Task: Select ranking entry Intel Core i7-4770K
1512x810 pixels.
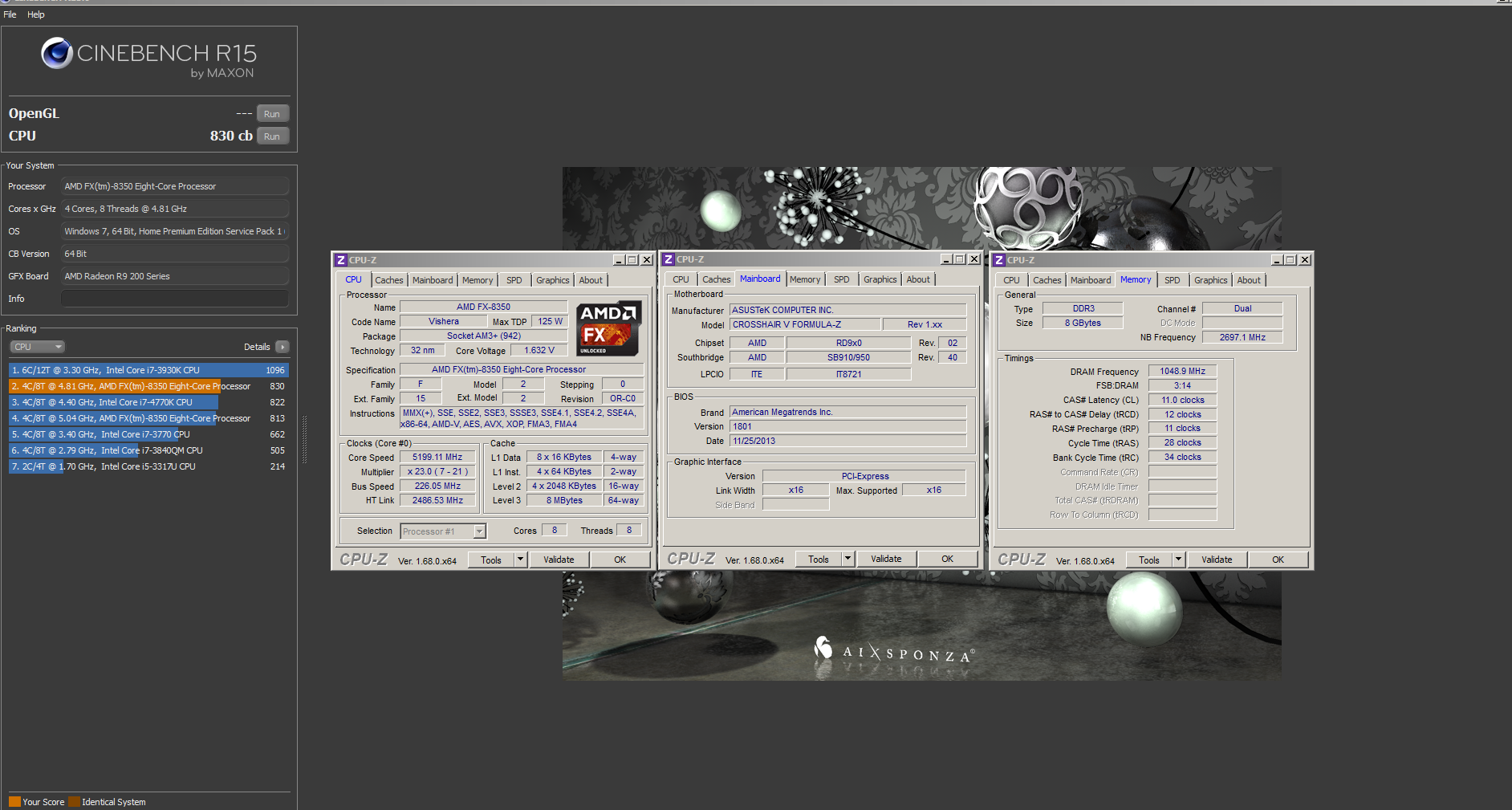Action: click(x=148, y=402)
